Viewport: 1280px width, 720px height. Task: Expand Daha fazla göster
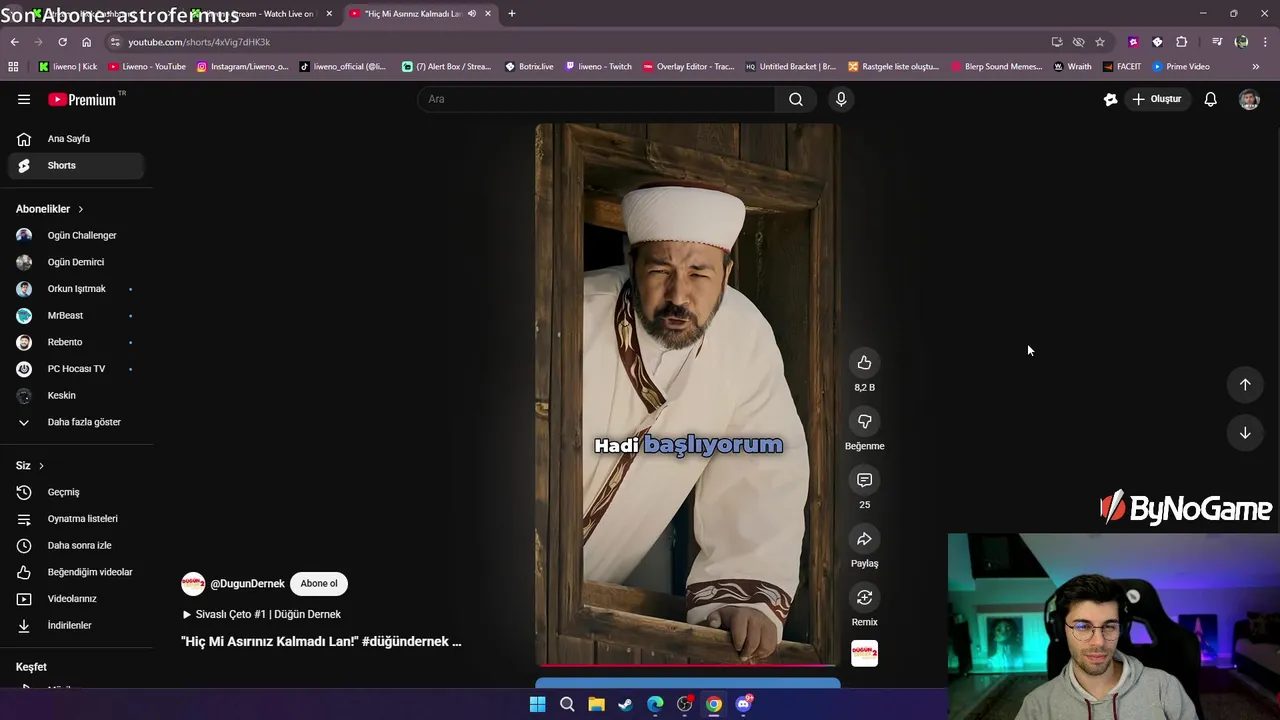coord(76,422)
